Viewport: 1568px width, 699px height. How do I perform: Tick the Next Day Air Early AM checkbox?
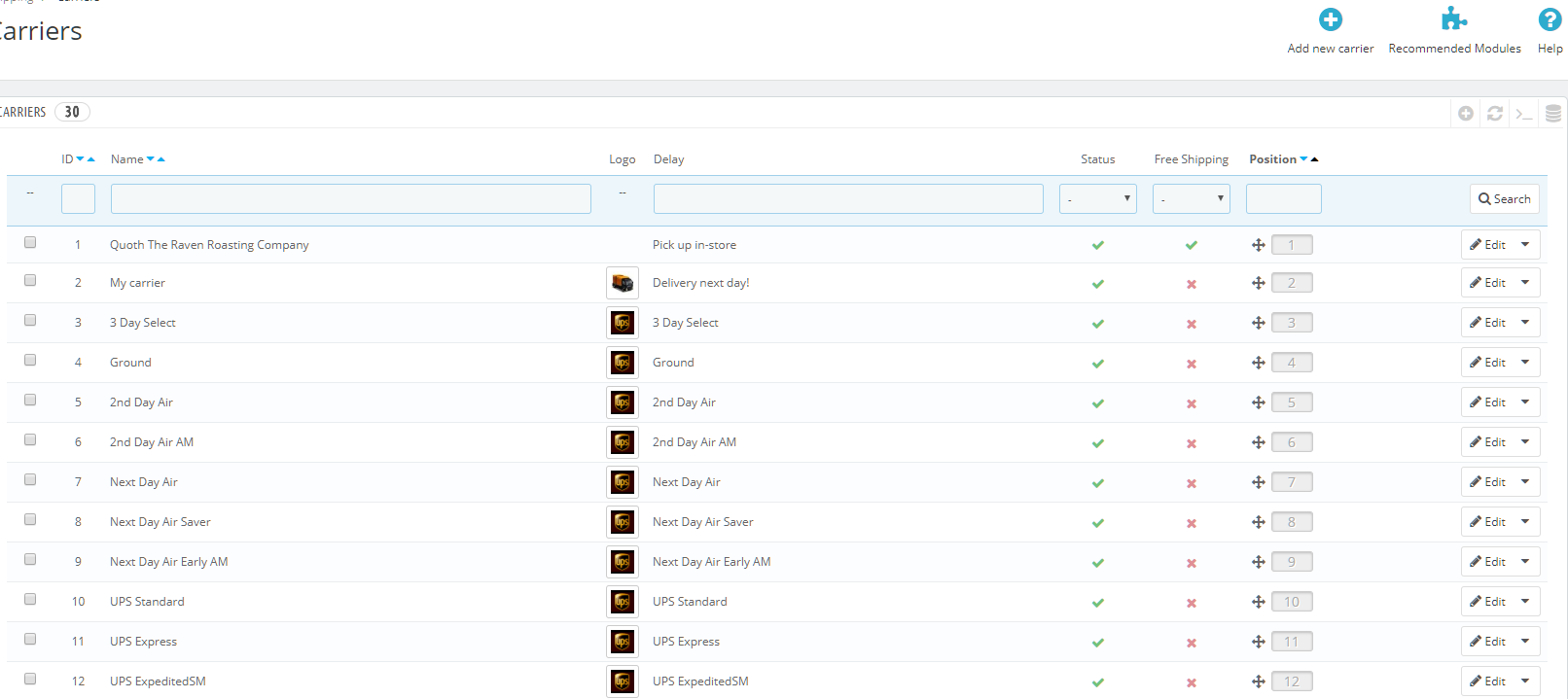(x=30, y=559)
